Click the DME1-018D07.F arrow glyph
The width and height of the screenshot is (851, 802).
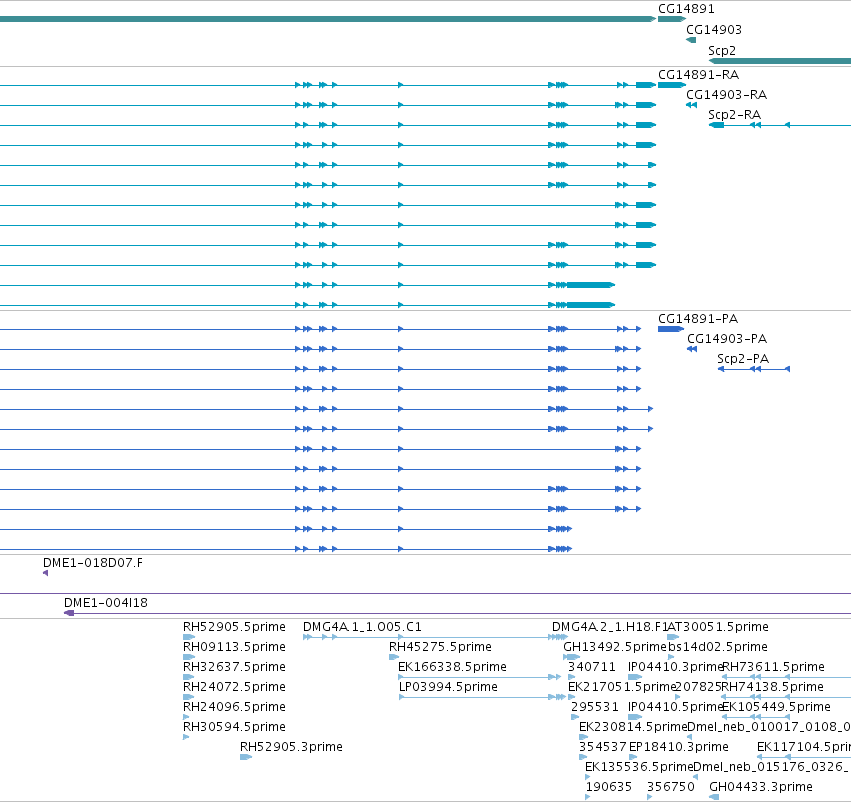click(x=46, y=573)
